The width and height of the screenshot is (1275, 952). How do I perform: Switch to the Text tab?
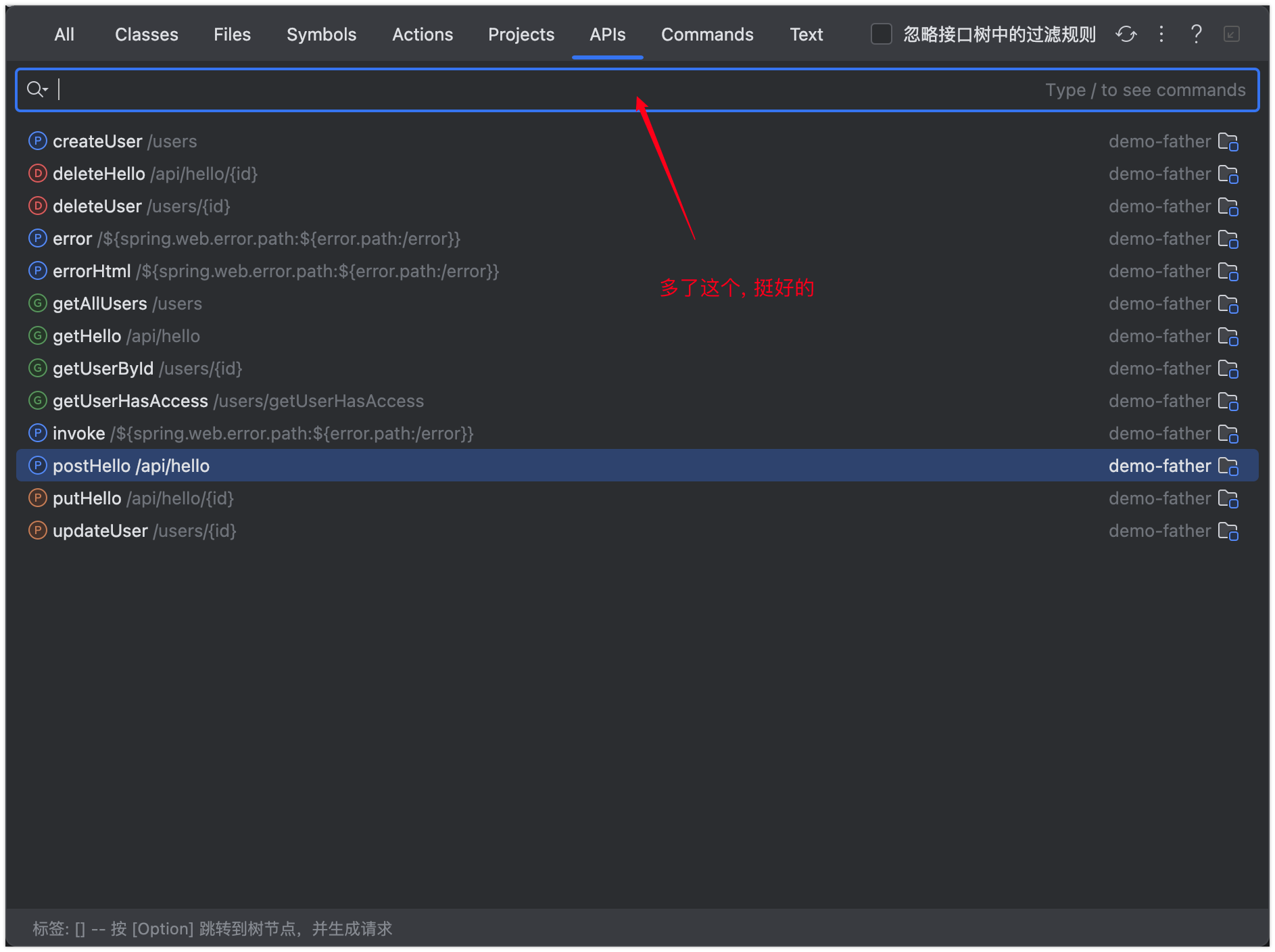(x=807, y=34)
